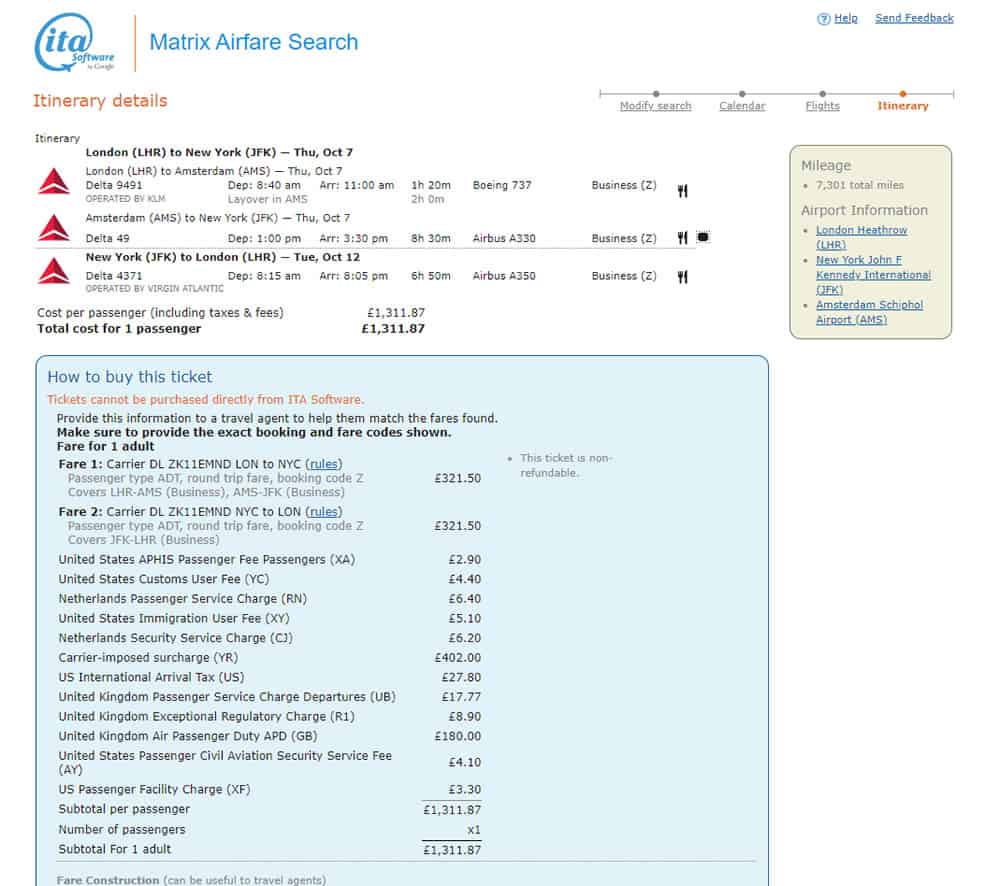
Task: Click the ITA Software logo
Action: pos(75,42)
